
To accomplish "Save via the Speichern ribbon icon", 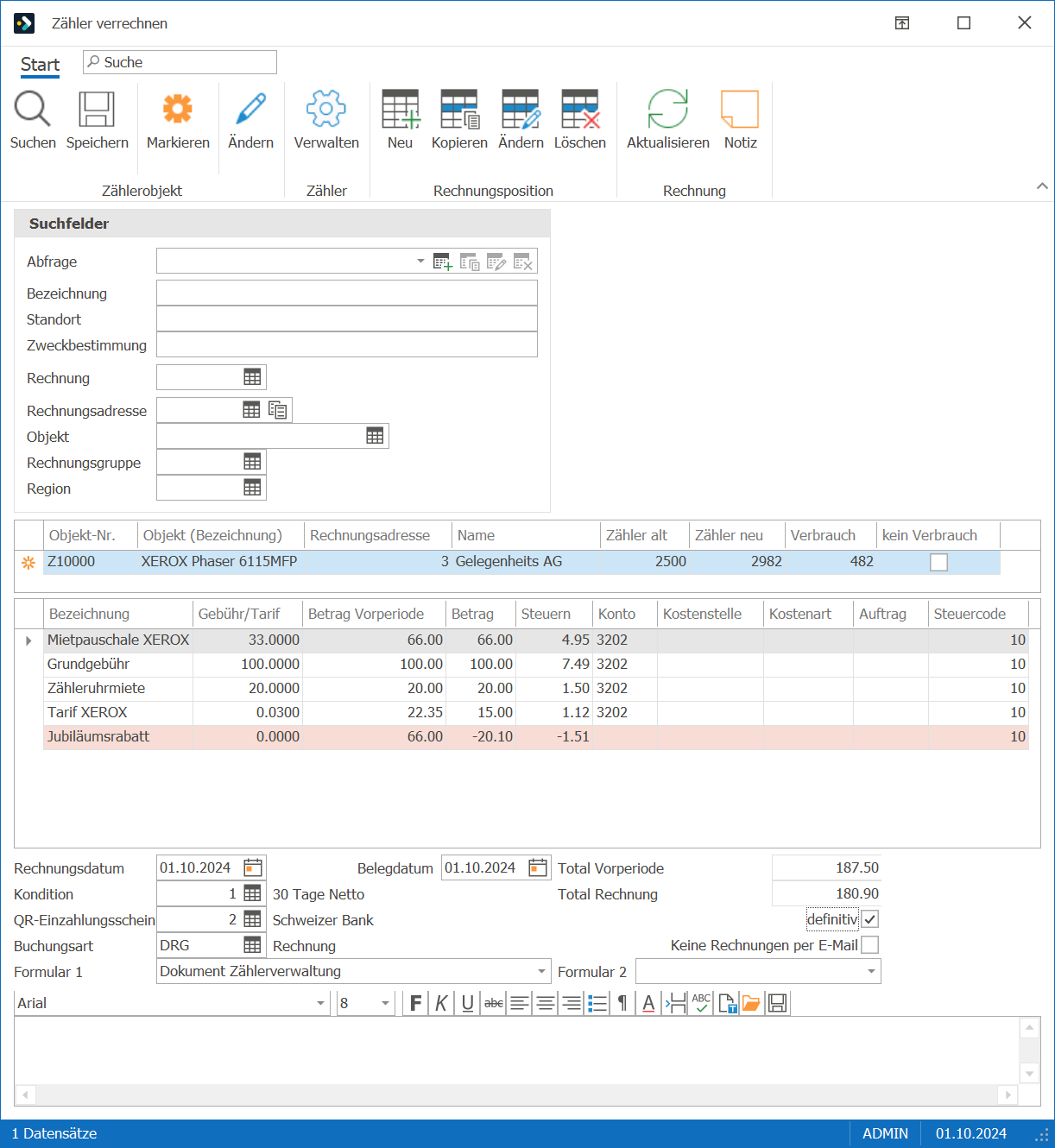I will 97,110.
